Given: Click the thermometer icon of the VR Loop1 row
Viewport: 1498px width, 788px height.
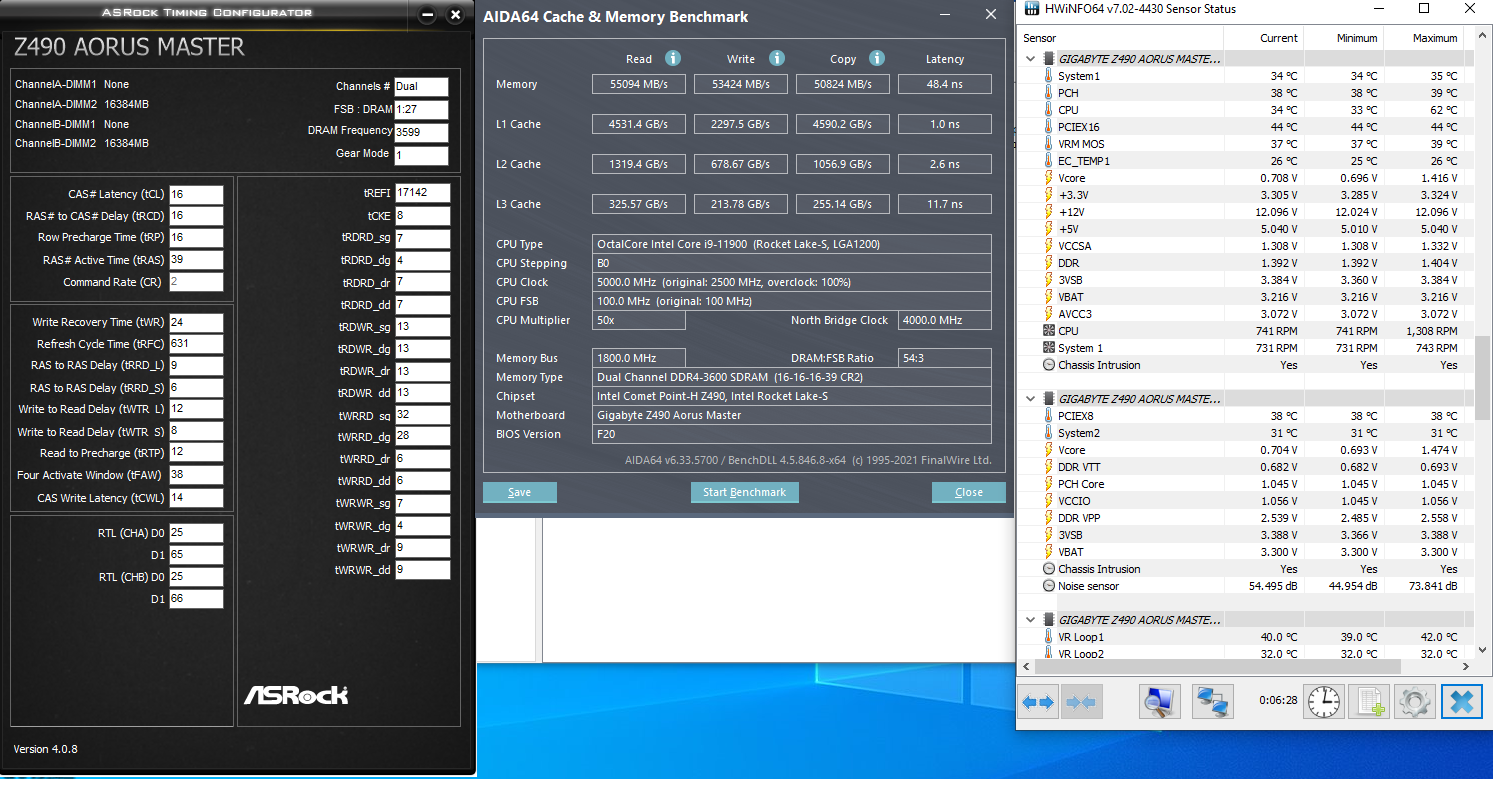Looking at the screenshot, I should pyautogui.click(x=1048, y=637).
